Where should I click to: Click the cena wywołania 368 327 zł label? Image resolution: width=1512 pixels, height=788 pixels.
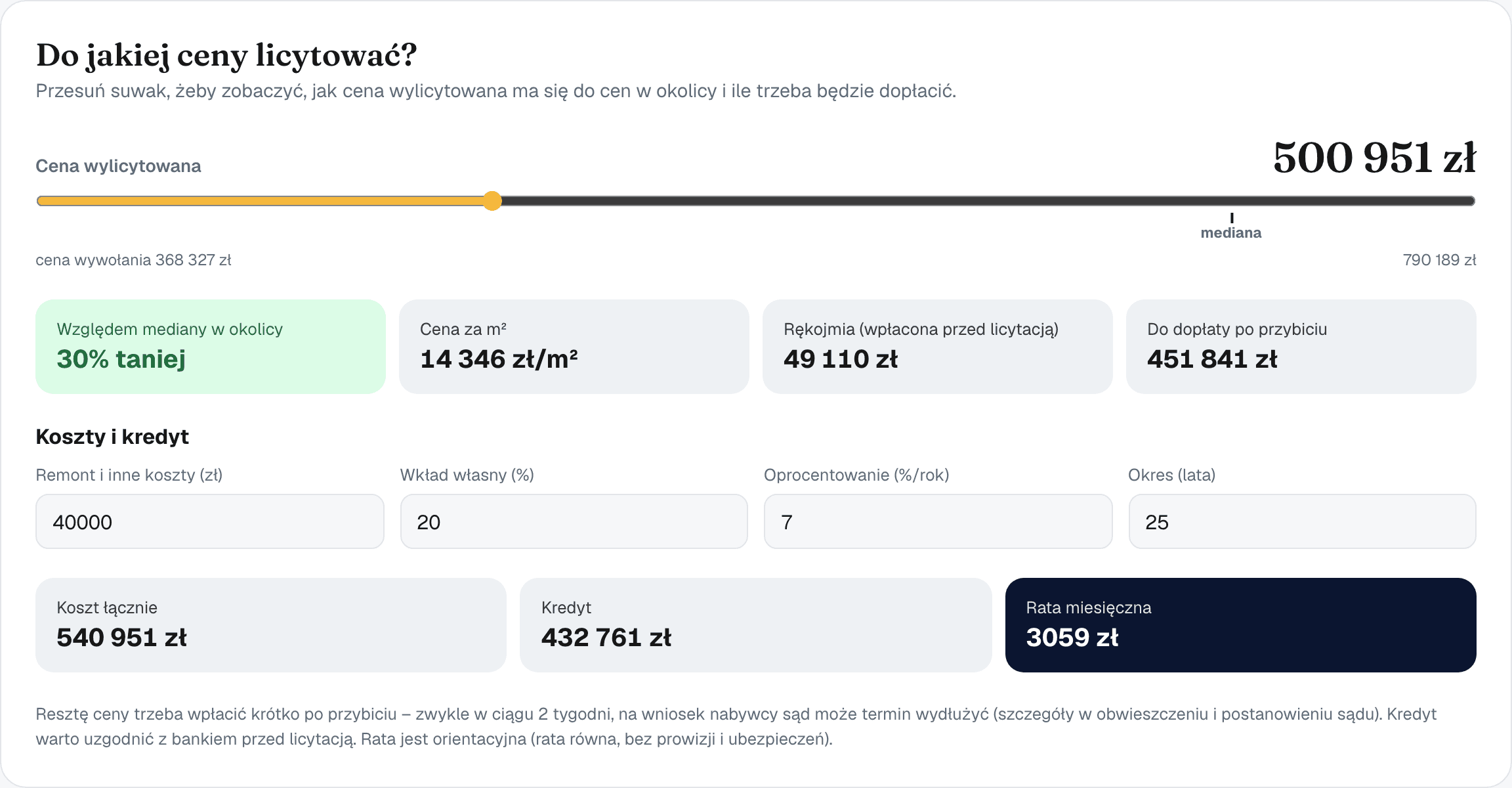click(133, 260)
